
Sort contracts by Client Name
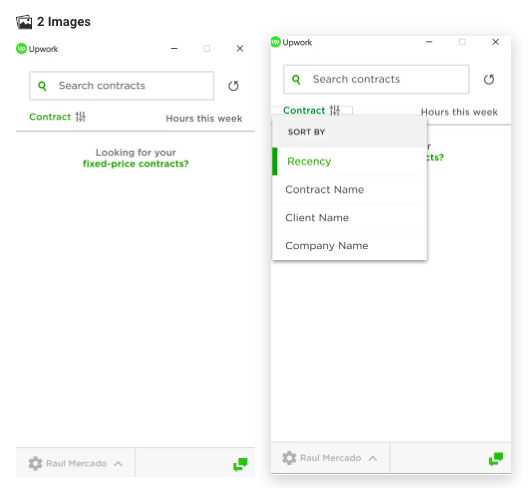pos(350,218)
